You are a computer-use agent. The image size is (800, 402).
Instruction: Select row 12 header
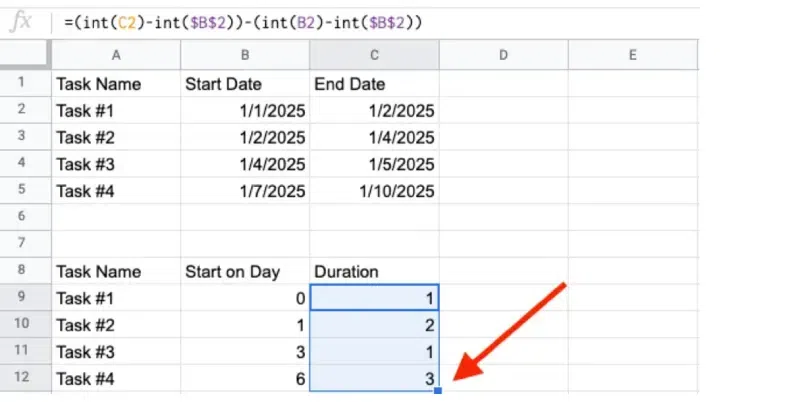point(26,378)
